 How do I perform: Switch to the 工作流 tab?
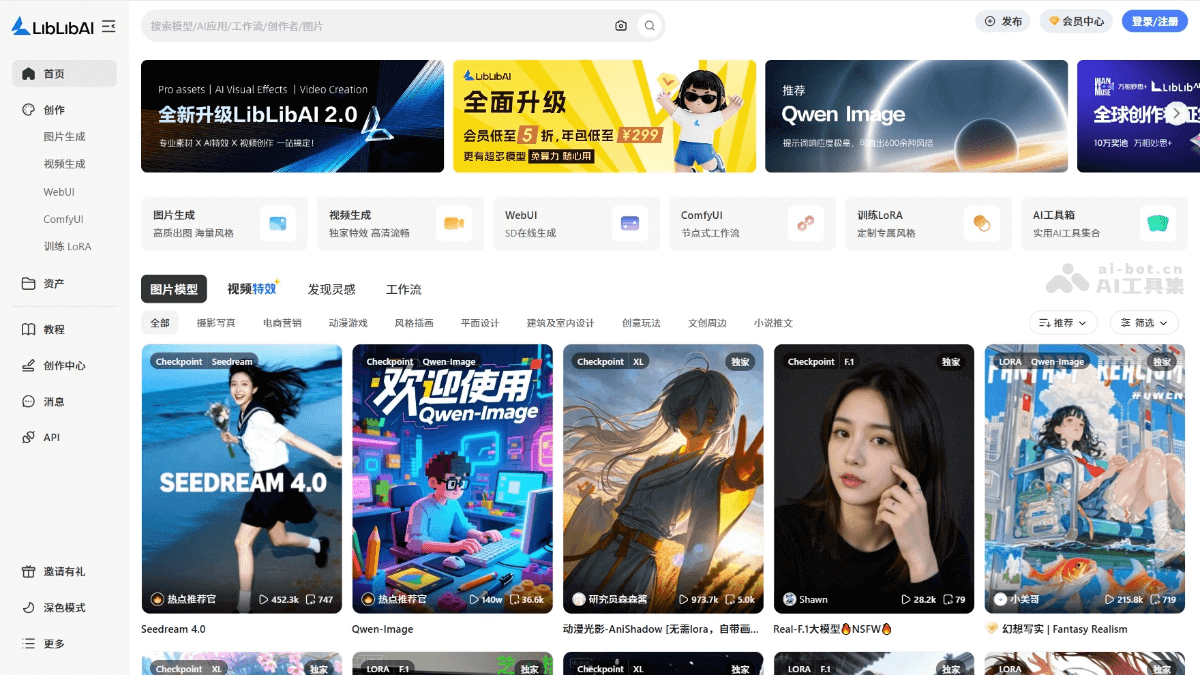[404, 289]
